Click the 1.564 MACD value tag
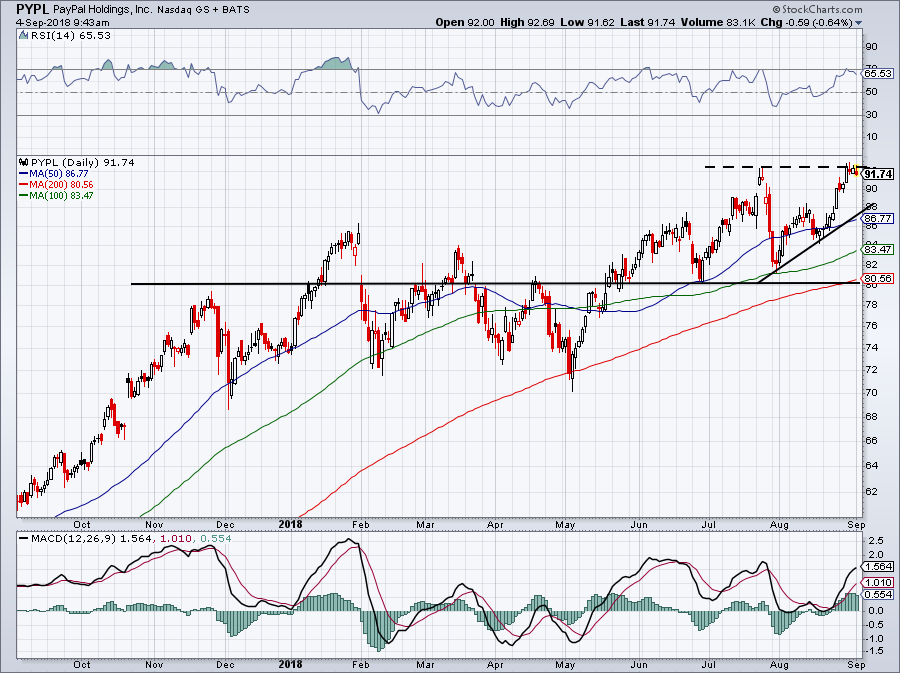This screenshot has width=900, height=673. pos(878,566)
